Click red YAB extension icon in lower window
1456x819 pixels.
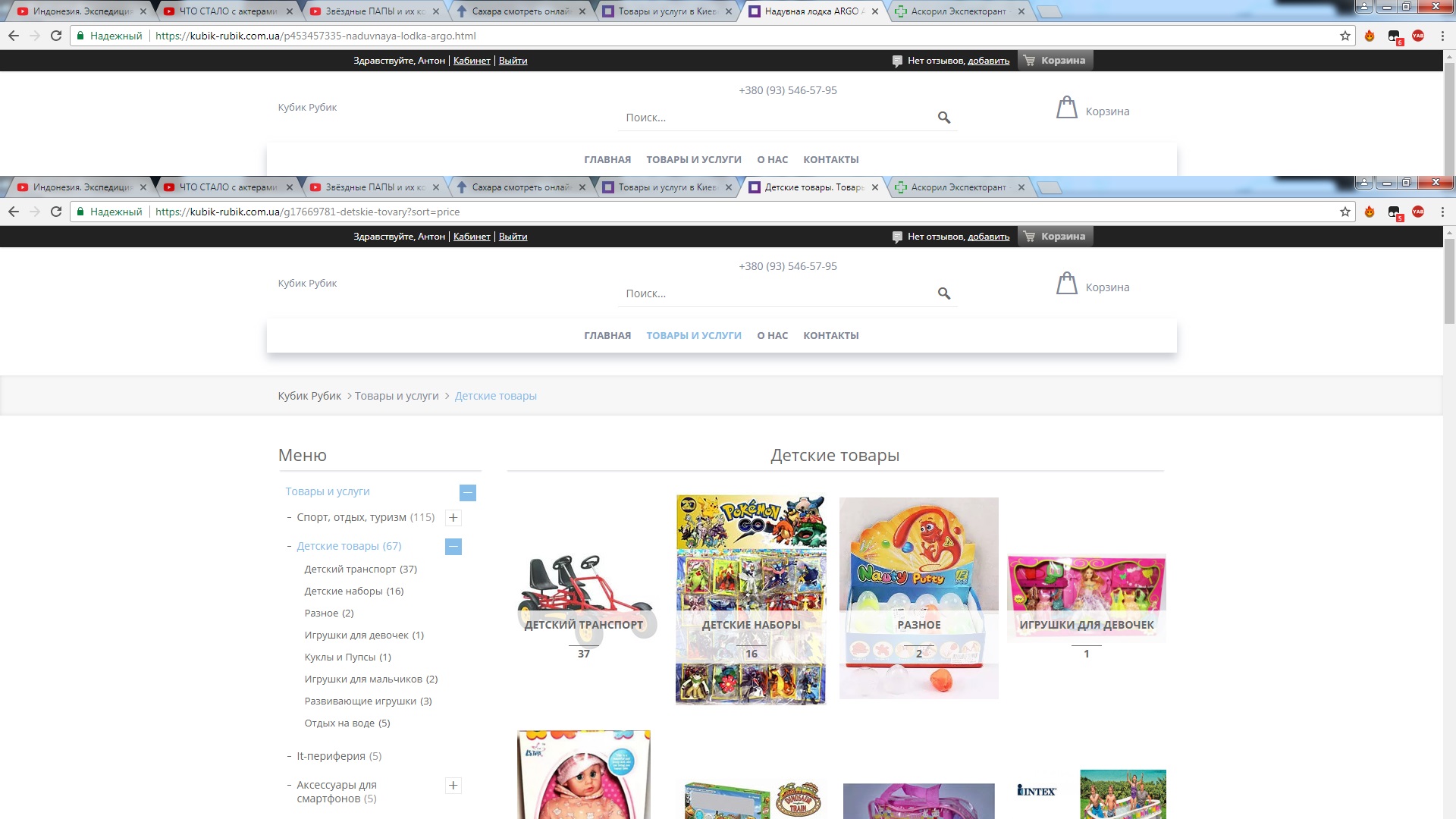pyautogui.click(x=1418, y=212)
